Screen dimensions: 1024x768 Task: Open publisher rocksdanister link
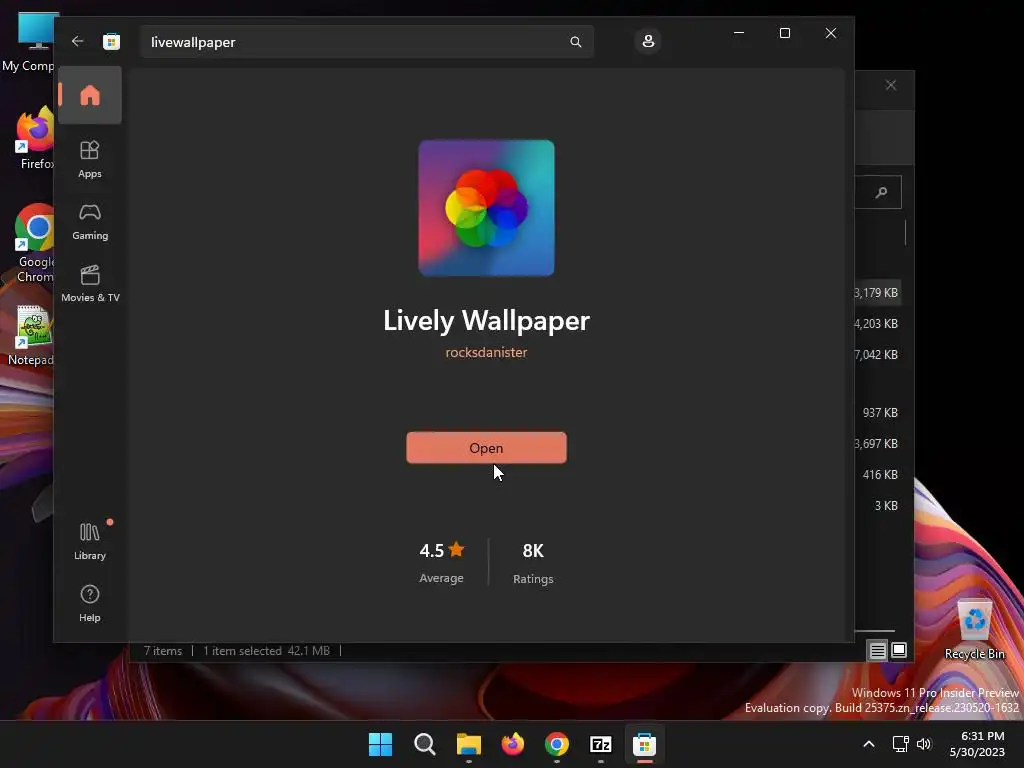click(487, 352)
